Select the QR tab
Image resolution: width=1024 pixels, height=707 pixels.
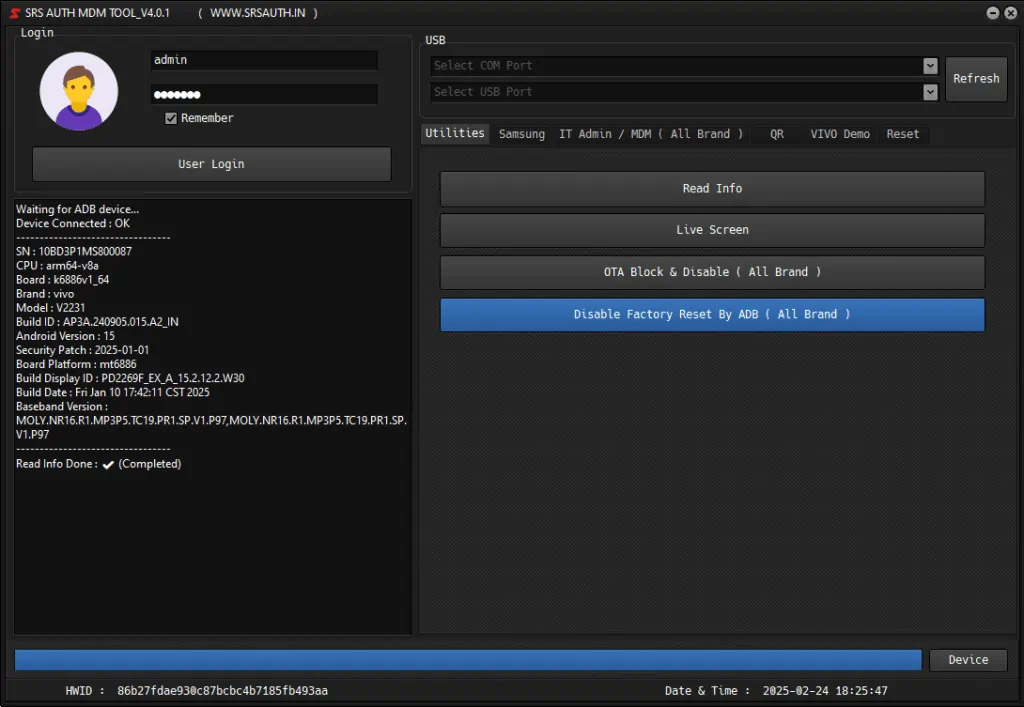[x=777, y=134]
